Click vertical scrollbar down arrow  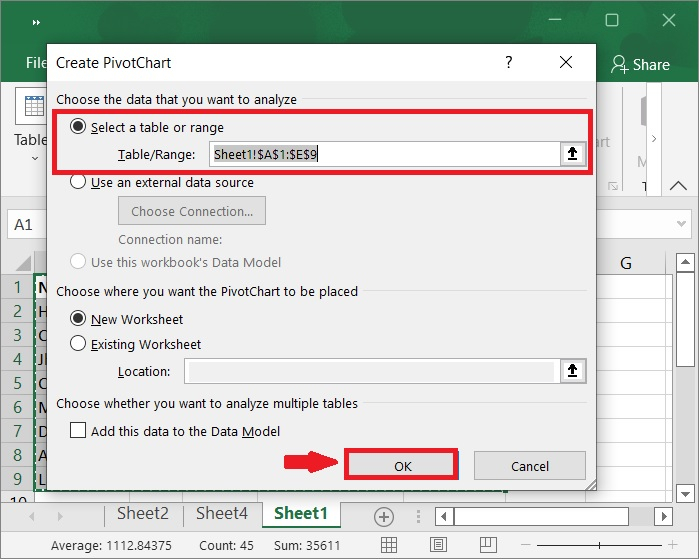coord(685,494)
